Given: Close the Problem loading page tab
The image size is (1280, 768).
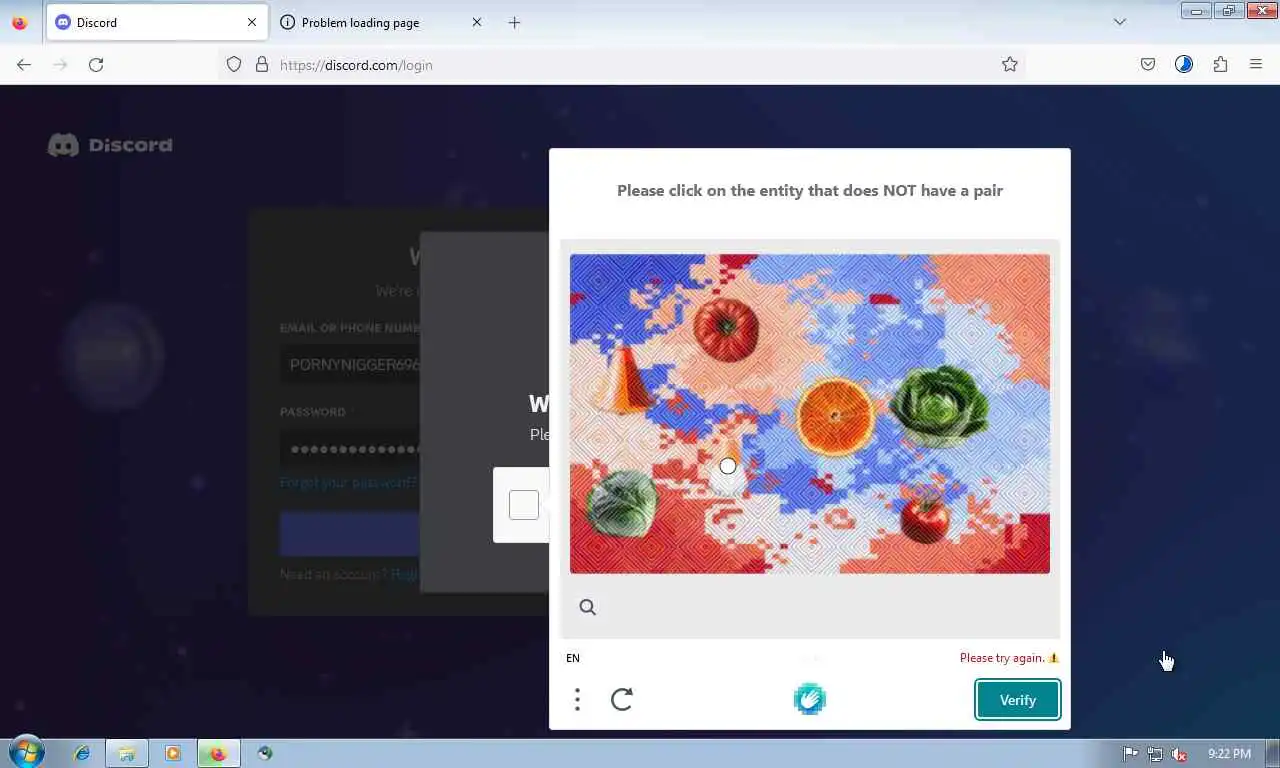Looking at the screenshot, I should (x=477, y=22).
